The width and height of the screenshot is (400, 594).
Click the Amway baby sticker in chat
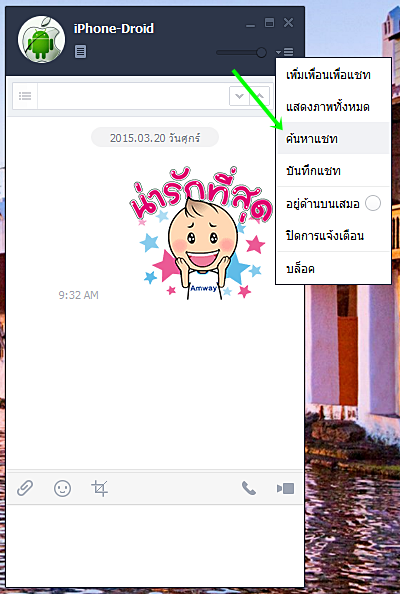click(201, 234)
